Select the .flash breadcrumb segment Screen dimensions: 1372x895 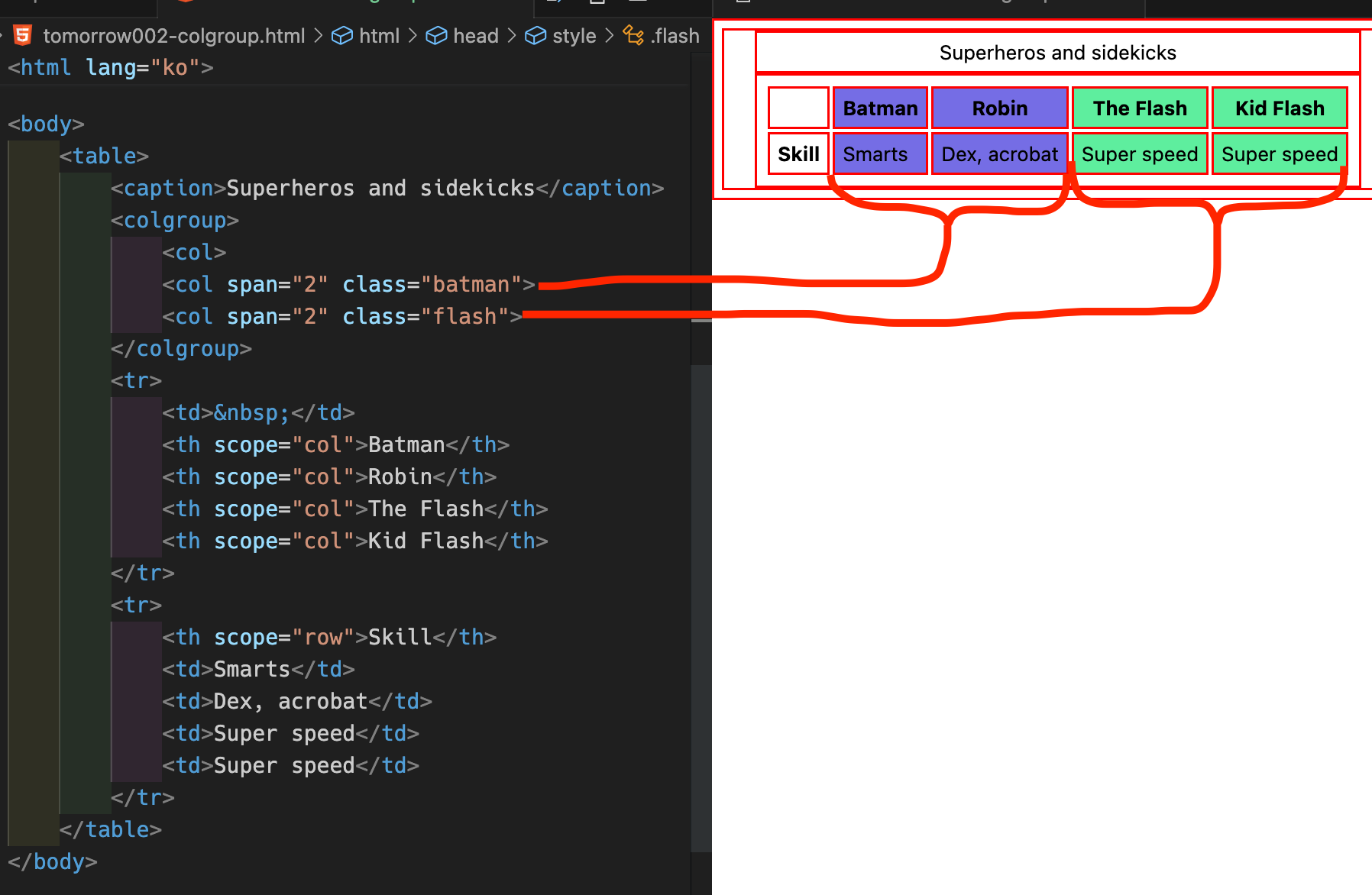[x=662, y=36]
